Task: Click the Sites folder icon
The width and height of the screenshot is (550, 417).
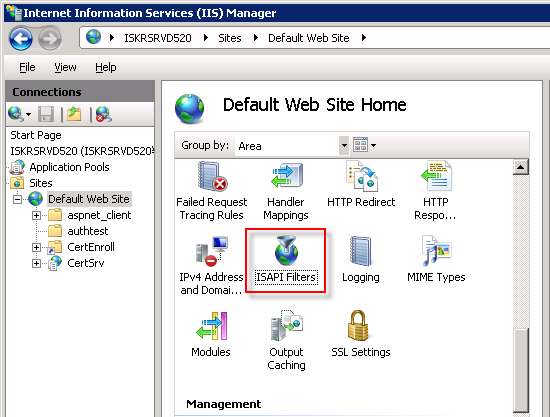Action: pyautogui.click(x=17, y=183)
